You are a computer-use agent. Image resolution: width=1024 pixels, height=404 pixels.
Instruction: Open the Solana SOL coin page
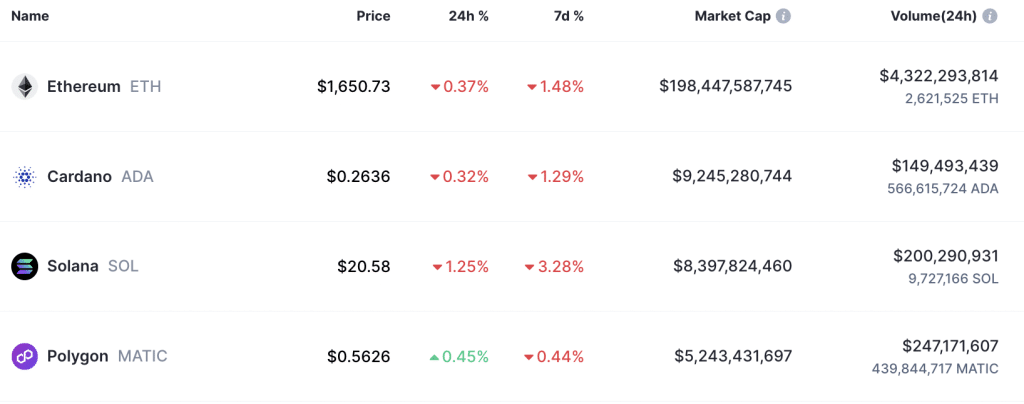point(92,267)
